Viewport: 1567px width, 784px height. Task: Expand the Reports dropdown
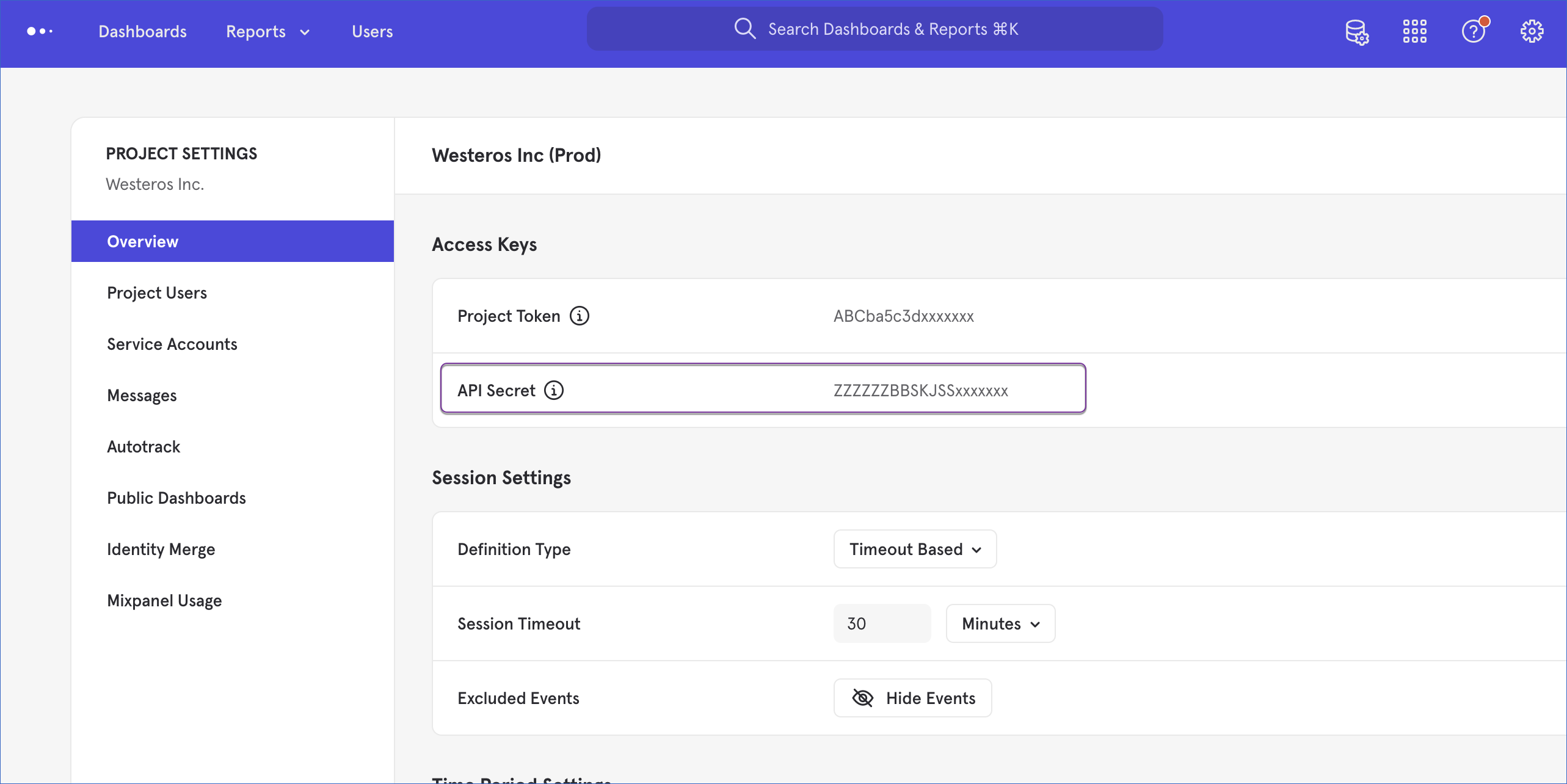tap(267, 31)
